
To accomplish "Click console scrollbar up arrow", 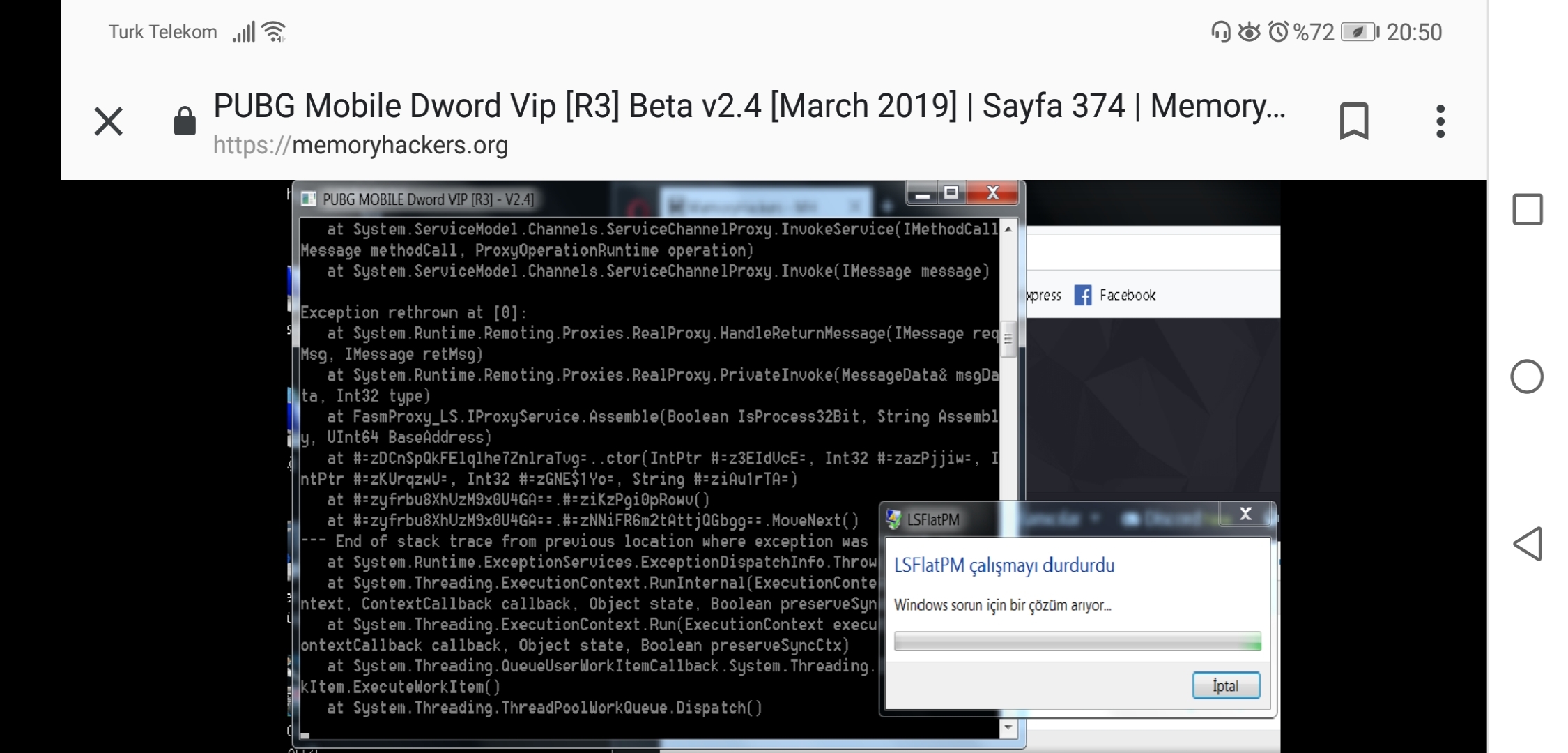I will click(x=1008, y=229).
